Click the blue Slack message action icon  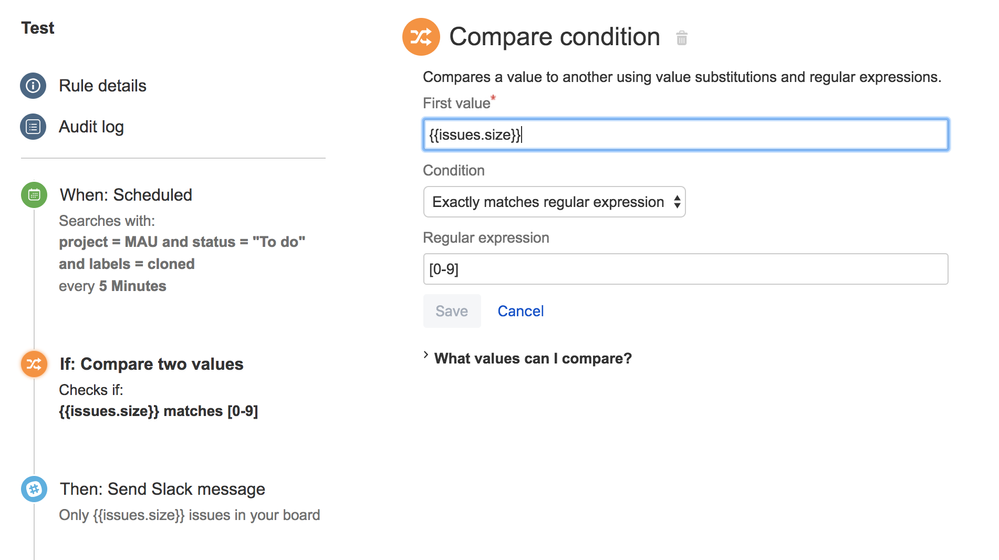click(x=34, y=489)
